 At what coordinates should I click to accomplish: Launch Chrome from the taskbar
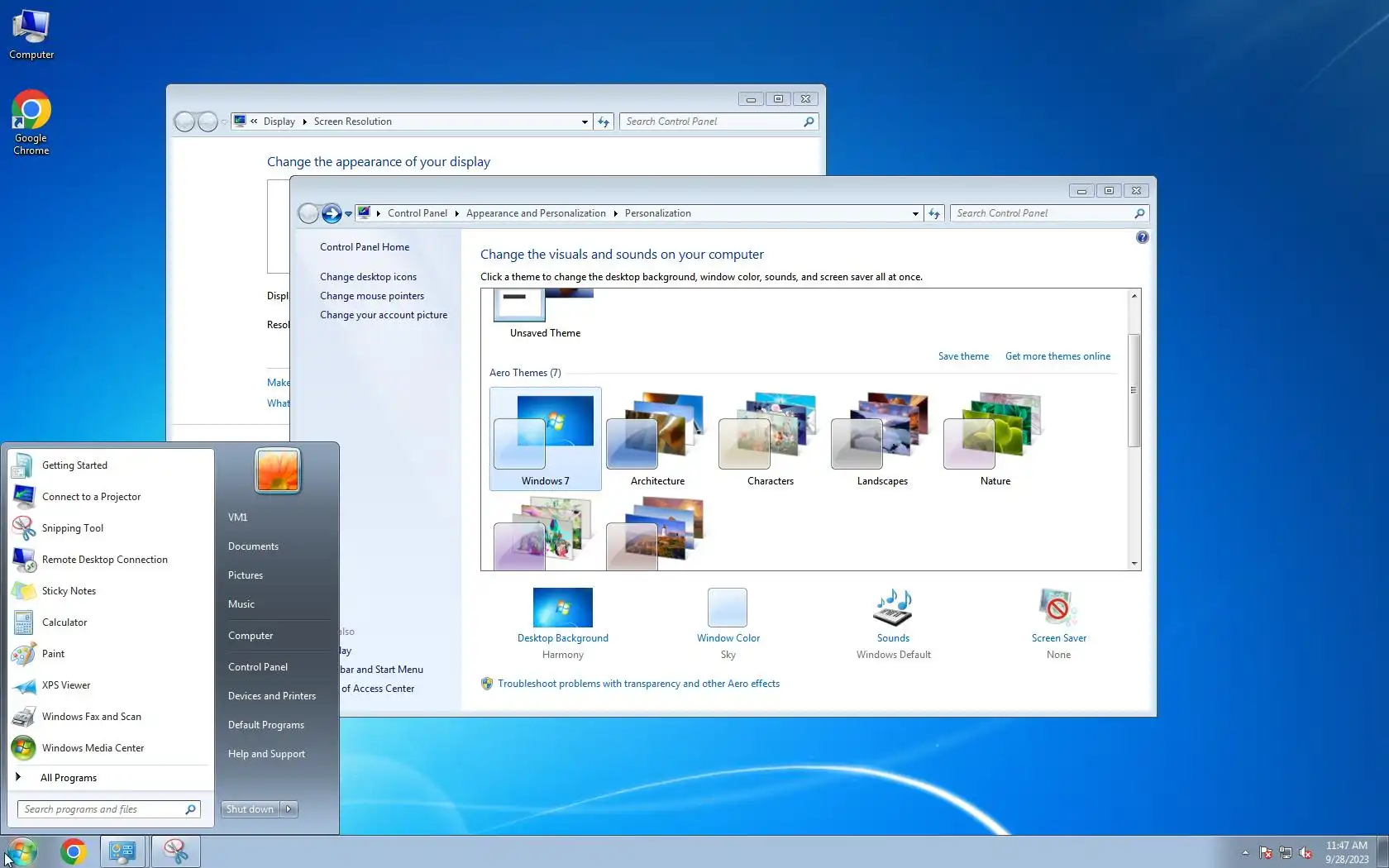point(74,851)
